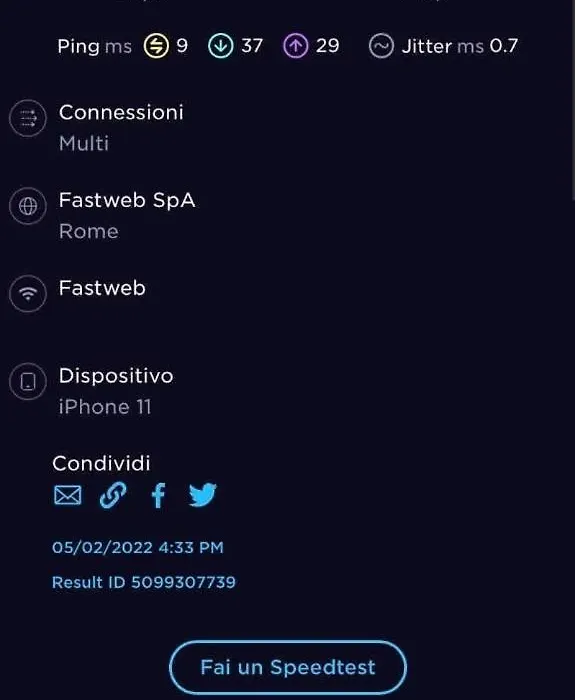The height and width of the screenshot is (700, 575).
Task: Click the Wi-Fi icon beside Fastweb
Action: pyautogui.click(x=28, y=294)
